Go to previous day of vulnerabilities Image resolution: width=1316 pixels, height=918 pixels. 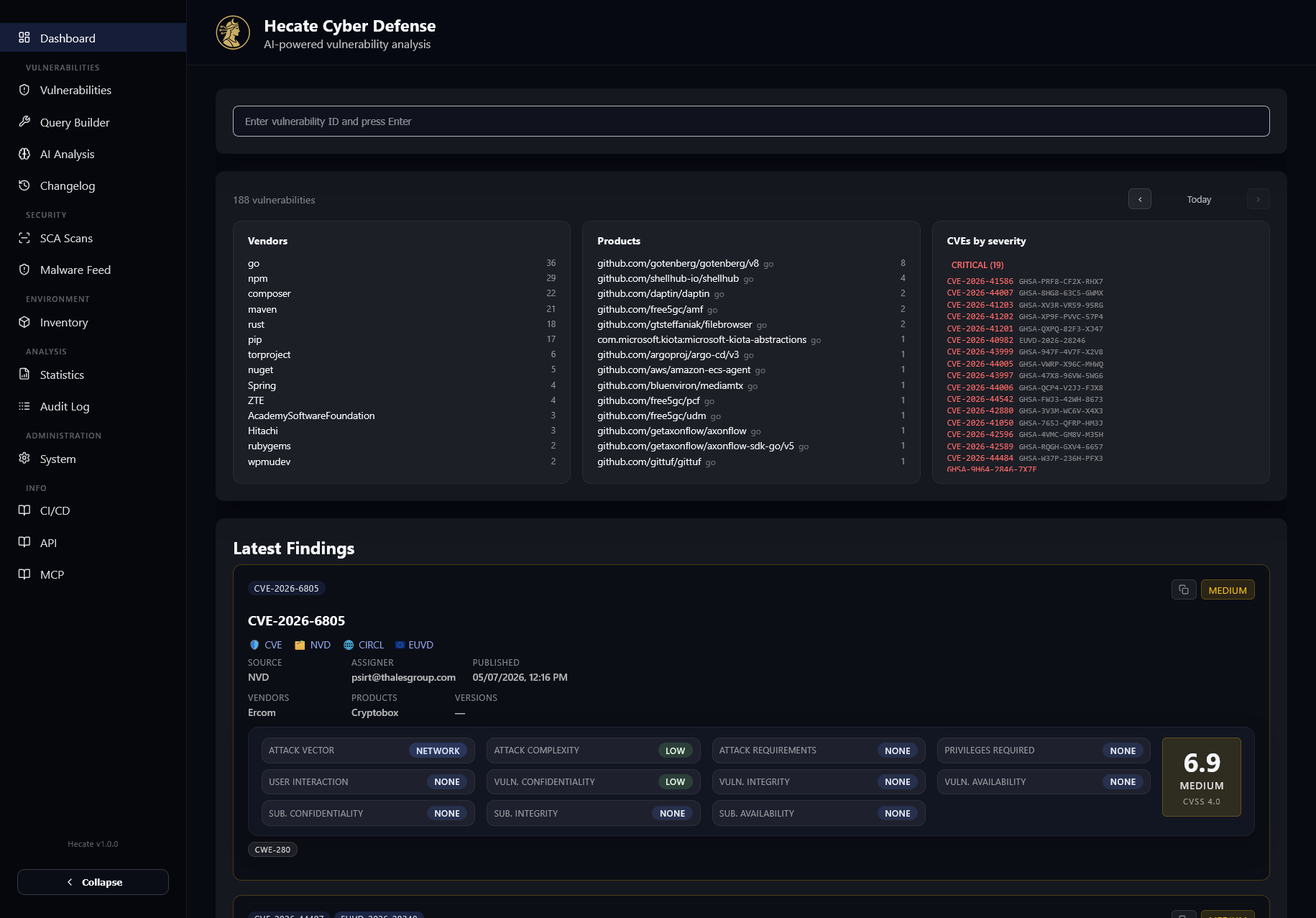[x=1140, y=199]
